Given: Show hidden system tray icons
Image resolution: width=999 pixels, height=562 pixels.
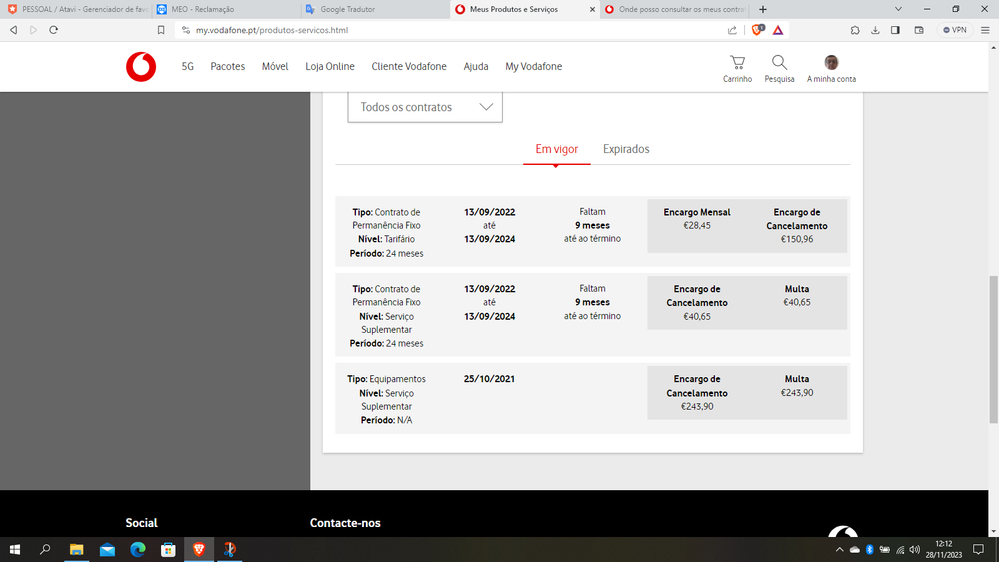Looking at the screenshot, I should tap(839, 550).
